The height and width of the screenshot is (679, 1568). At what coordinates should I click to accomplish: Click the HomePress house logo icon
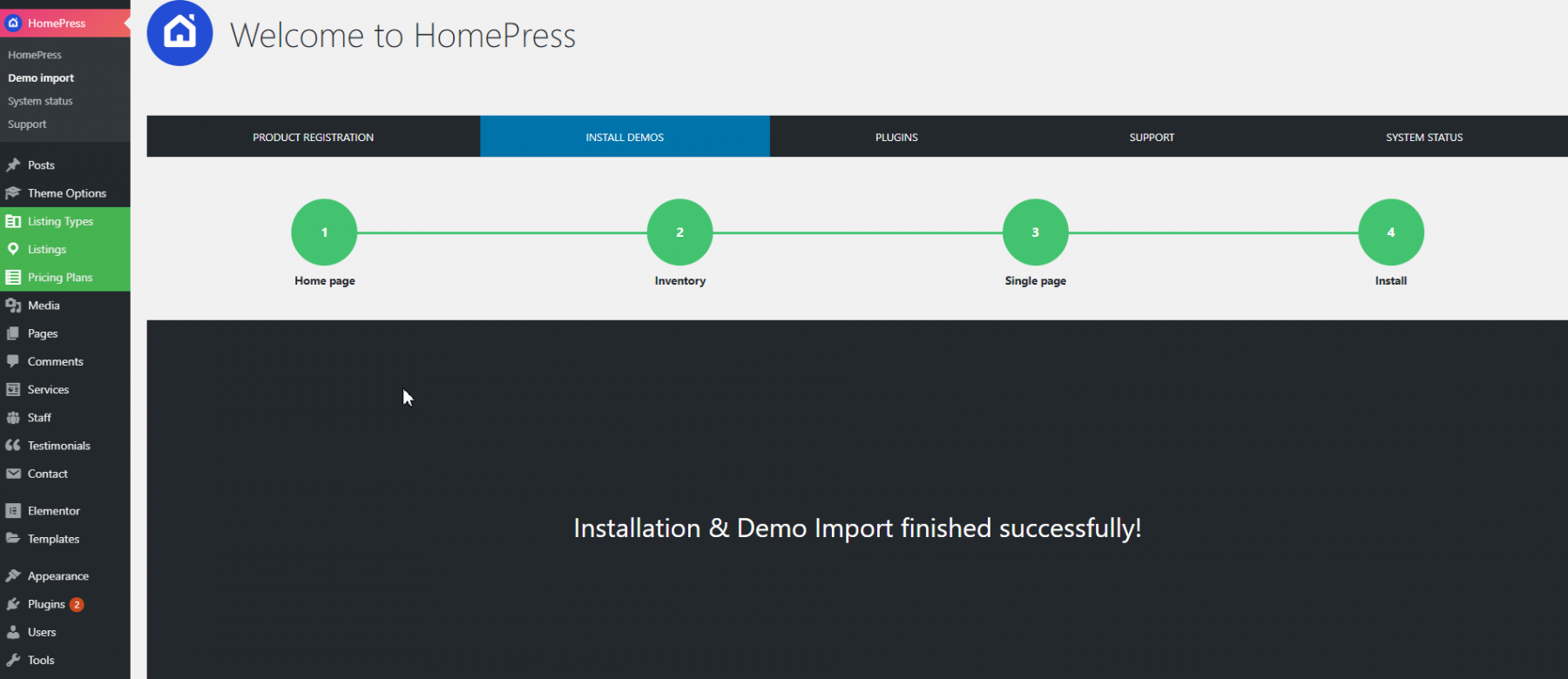point(179,34)
